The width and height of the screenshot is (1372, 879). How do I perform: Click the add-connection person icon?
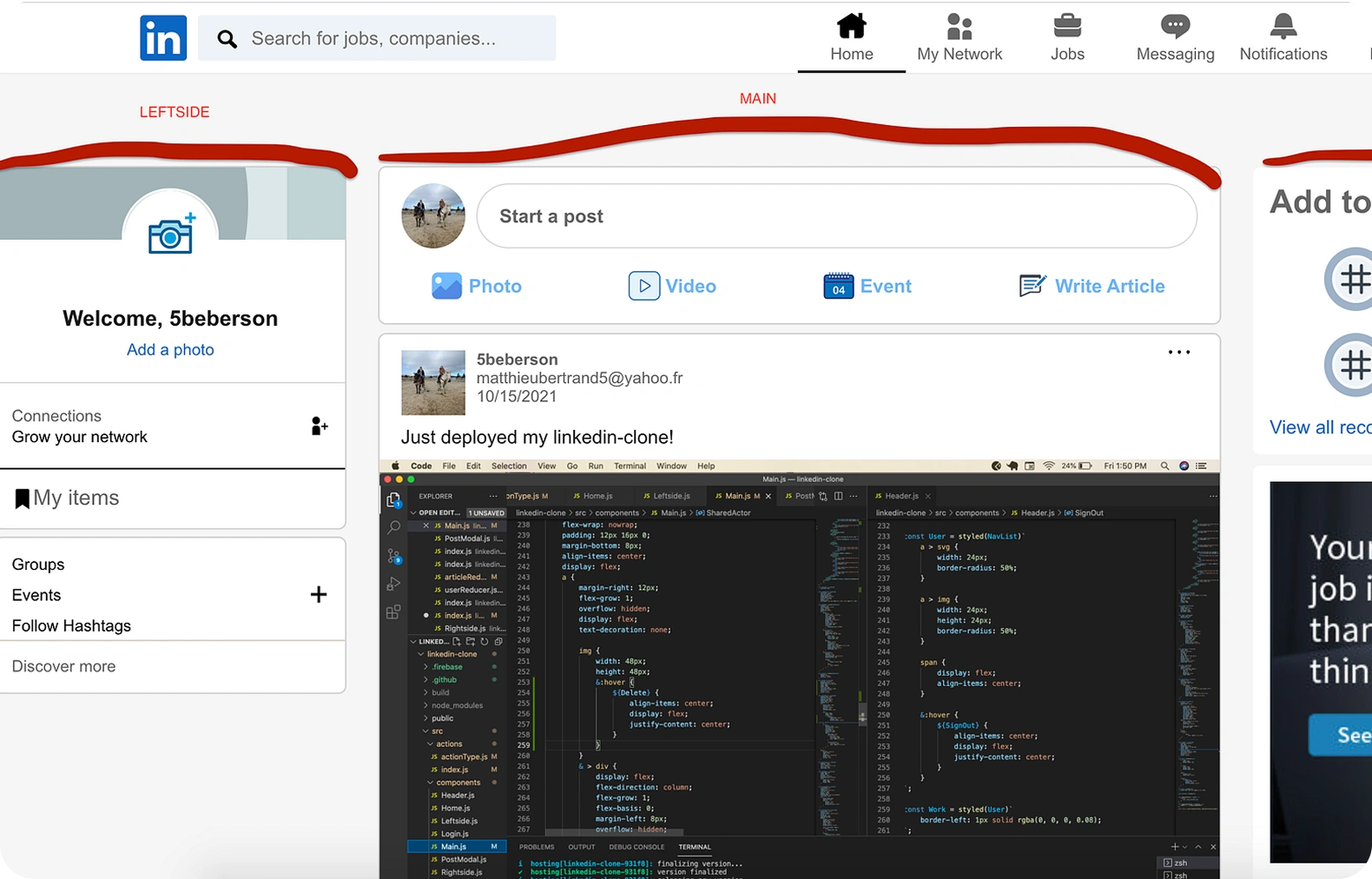[x=319, y=426]
